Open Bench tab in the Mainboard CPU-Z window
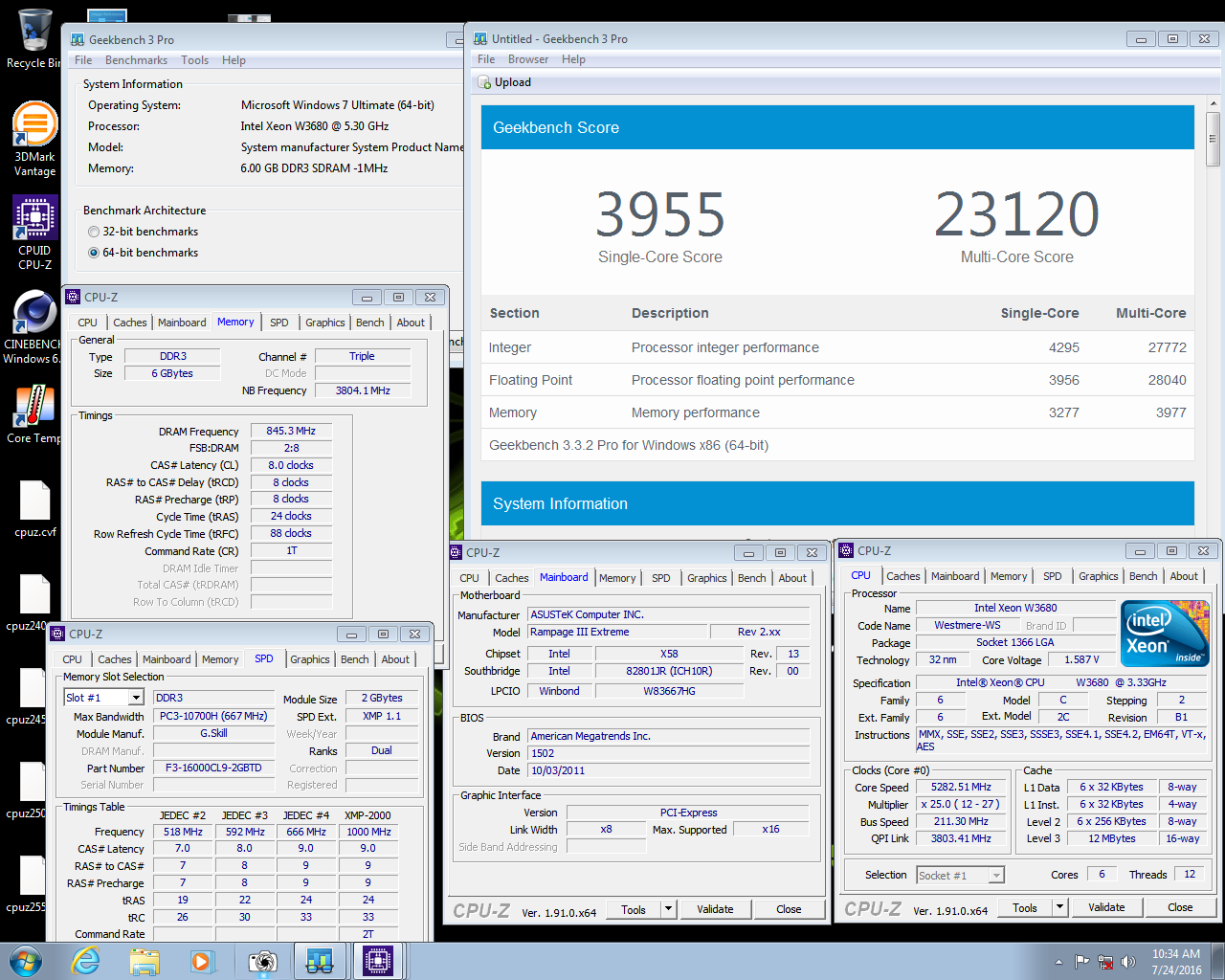1225x980 pixels. tap(752, 578)
